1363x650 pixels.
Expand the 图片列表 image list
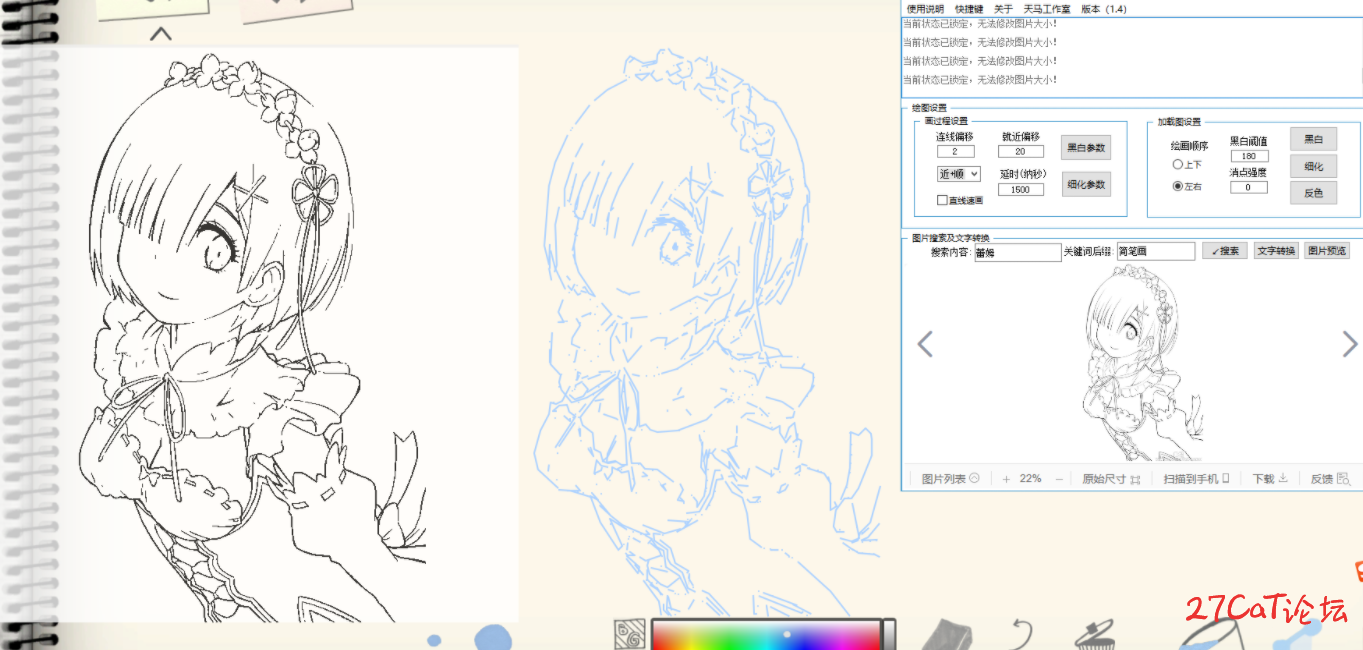tap(950, 479)
